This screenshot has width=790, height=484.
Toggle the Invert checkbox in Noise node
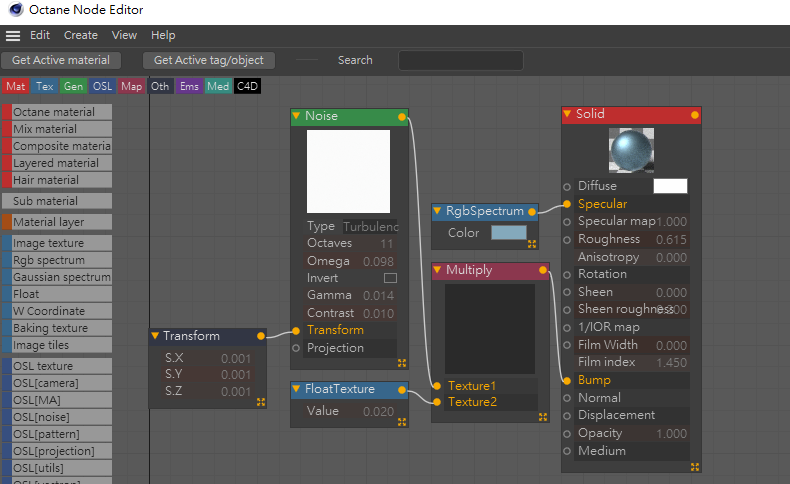[390, 278]
